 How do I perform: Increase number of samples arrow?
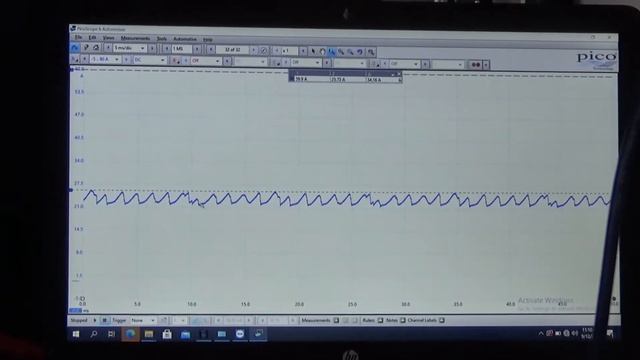click(197, 49)
